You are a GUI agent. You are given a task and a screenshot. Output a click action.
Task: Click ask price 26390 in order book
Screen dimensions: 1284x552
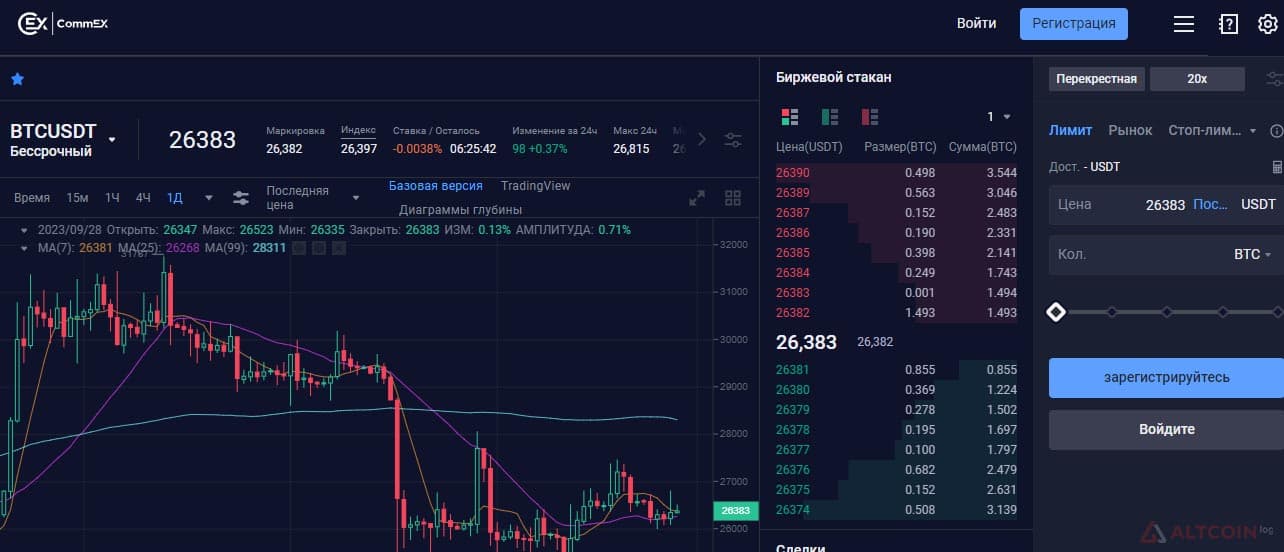tap(793, 173)
